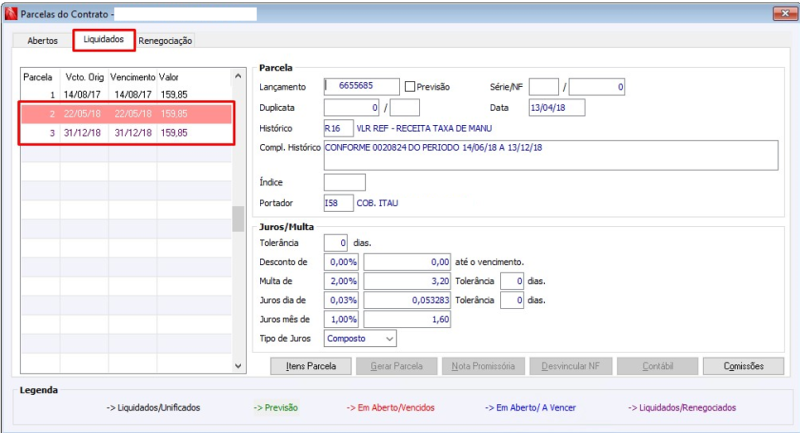Click the Tolerância days field in Juros/Multa
Viewport: 800px width, 433px height.
pyautogui.click(x=336, y=243)
